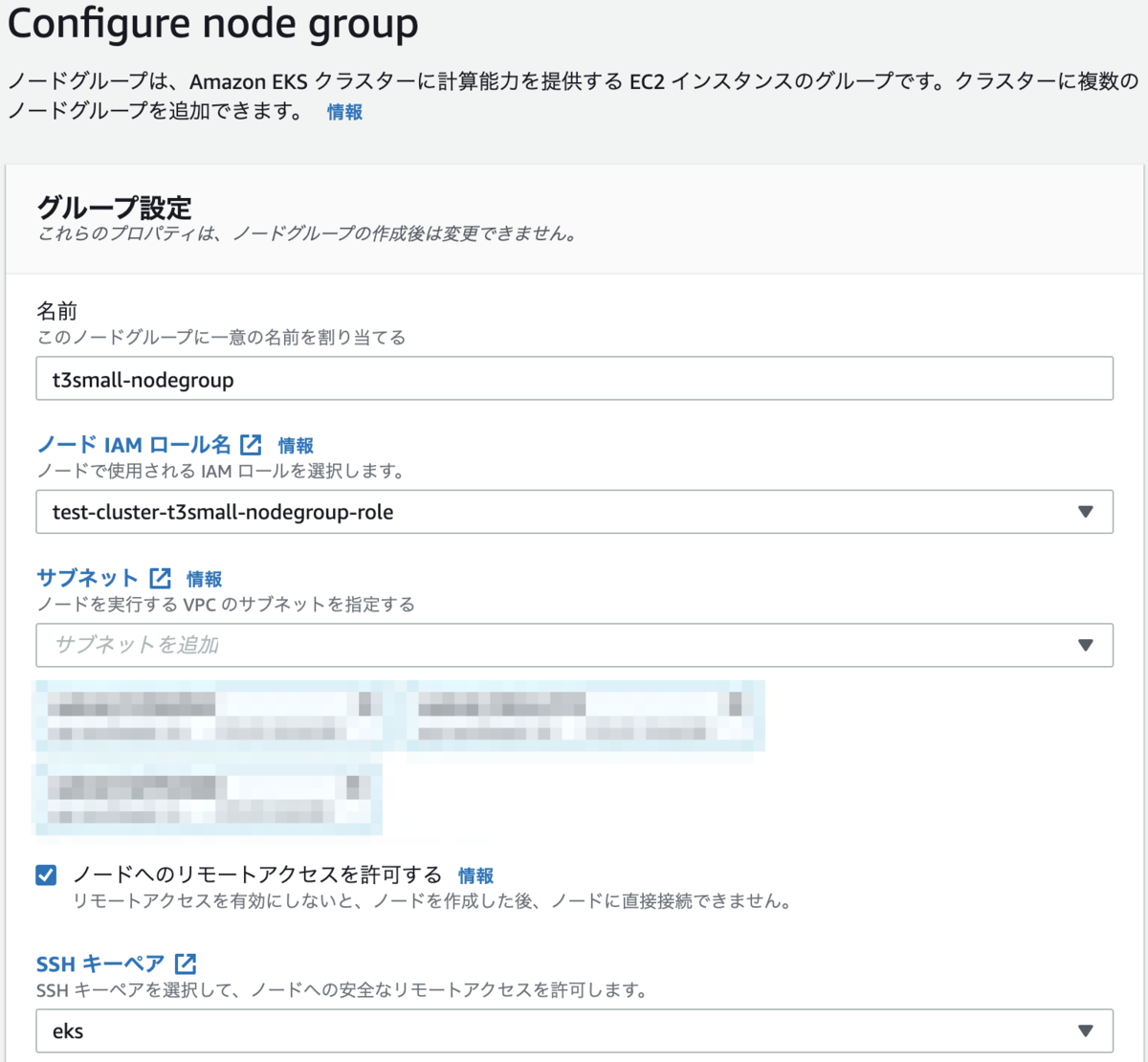Open 情報 link next to ノード IAM ロール名
The image size is (1148, 1062).
[296, 446]
